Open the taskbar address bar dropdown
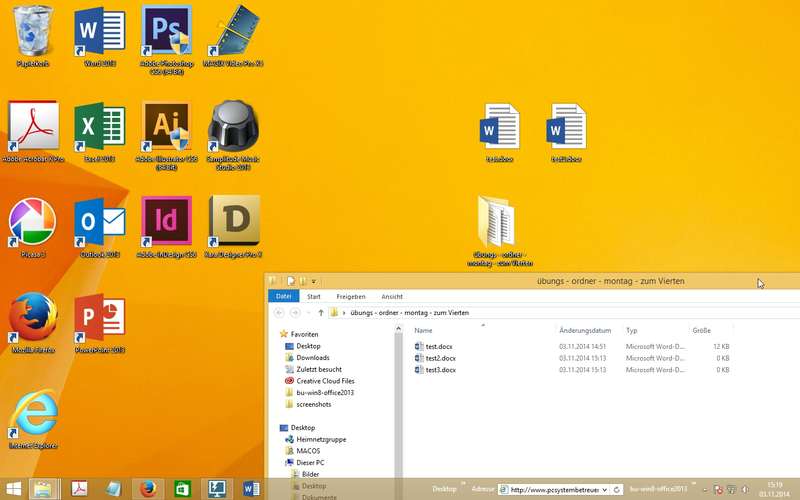Image resolution: width=800 pixels, height=500 pixels. (x=605, y=490)
